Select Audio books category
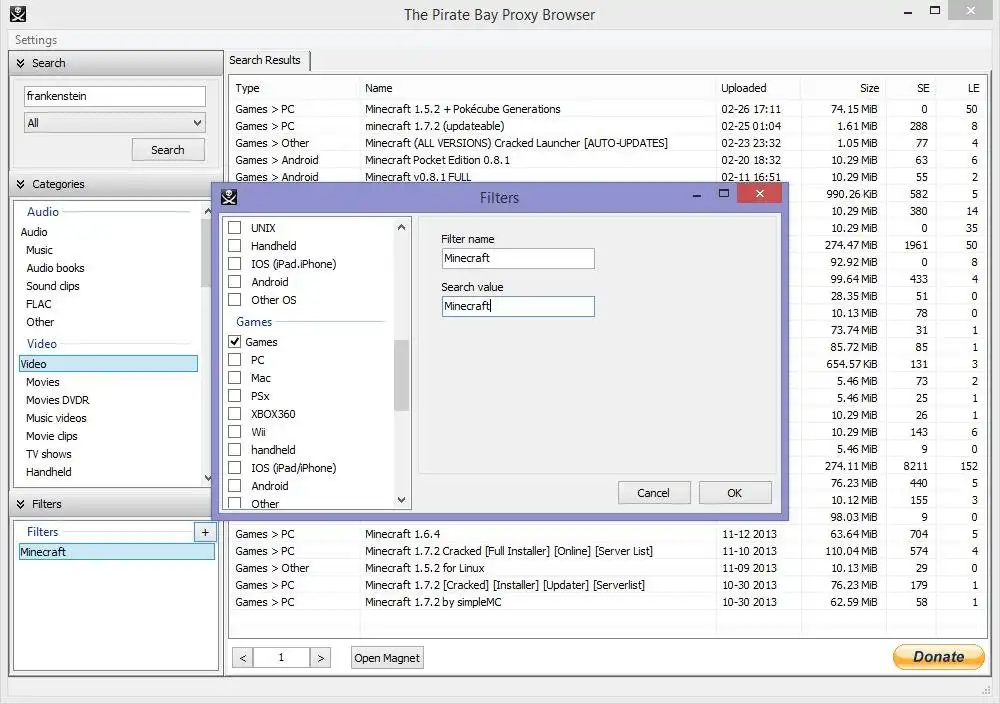This screenshot has width=1000, height=704. click(55, 268)
